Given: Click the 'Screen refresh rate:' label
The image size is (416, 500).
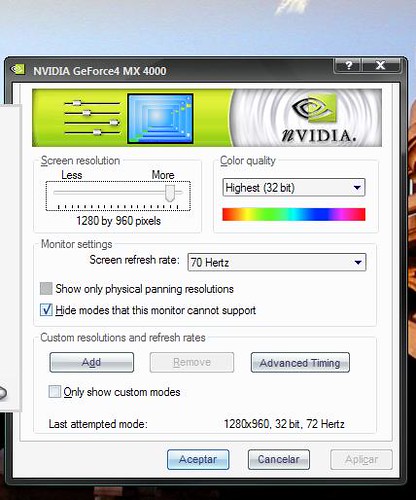Looking at the screenshot, I should pos(134,260).
